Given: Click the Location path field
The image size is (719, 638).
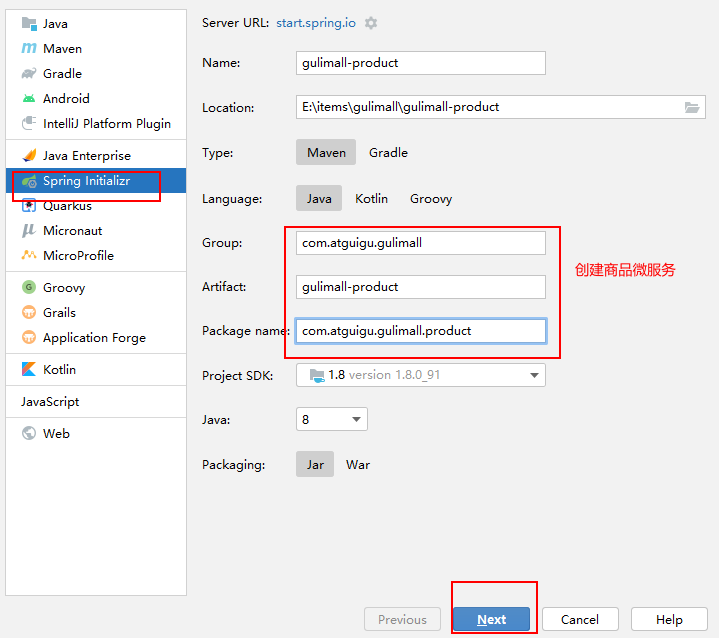Looking at the screenshot, I should [501, 107].
